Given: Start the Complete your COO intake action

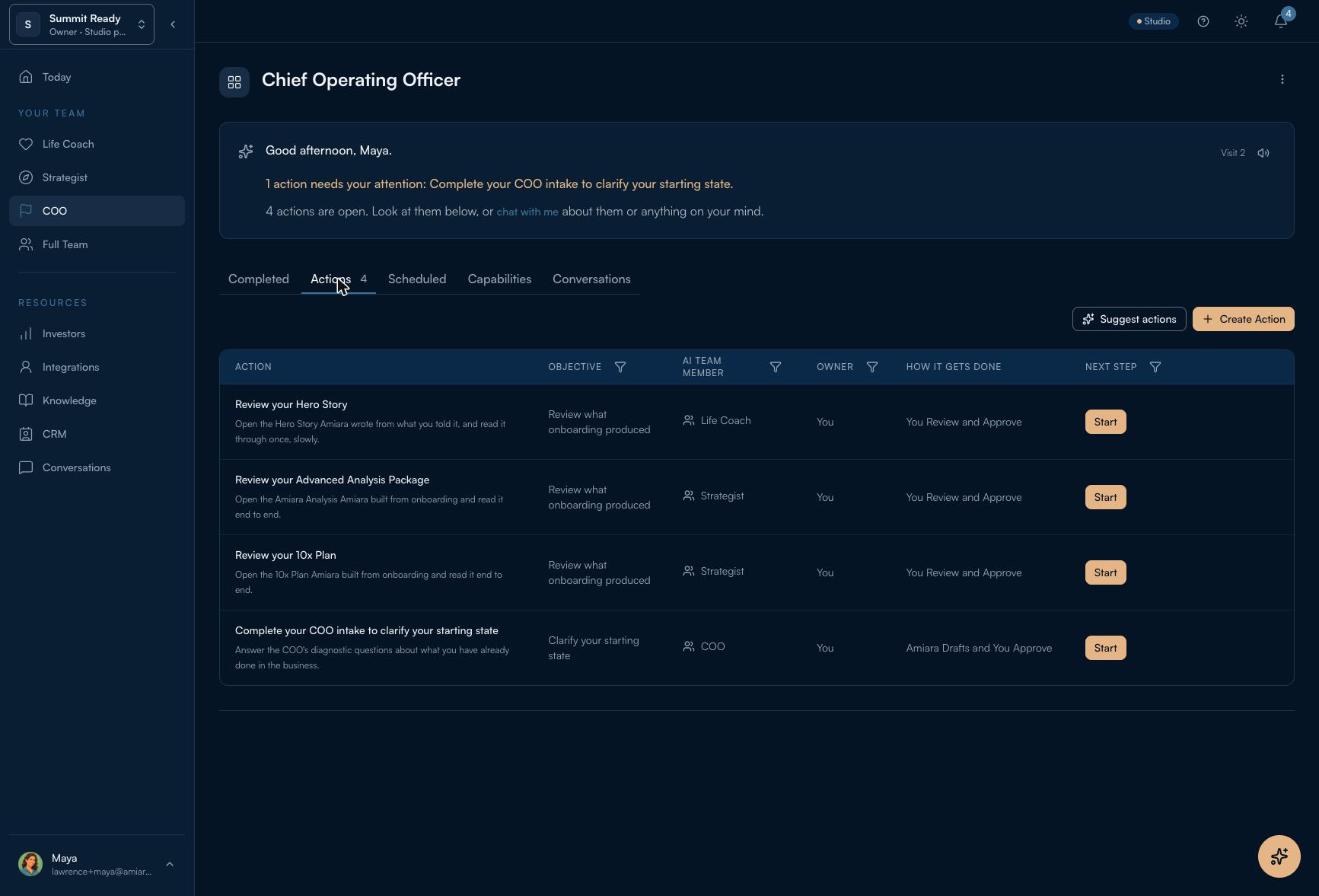Looking at the screenshot, I should [1105, 648].
